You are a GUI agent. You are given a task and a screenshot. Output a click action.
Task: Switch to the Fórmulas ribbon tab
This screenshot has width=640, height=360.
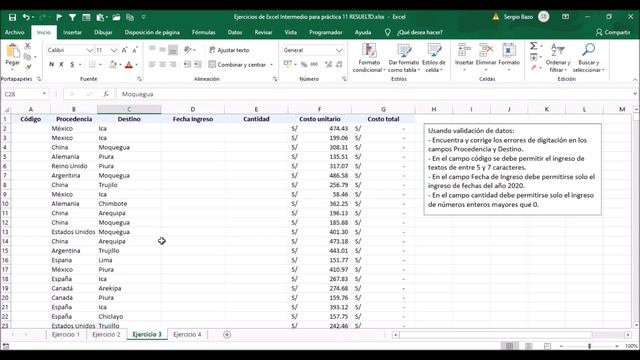pos(203,32)
